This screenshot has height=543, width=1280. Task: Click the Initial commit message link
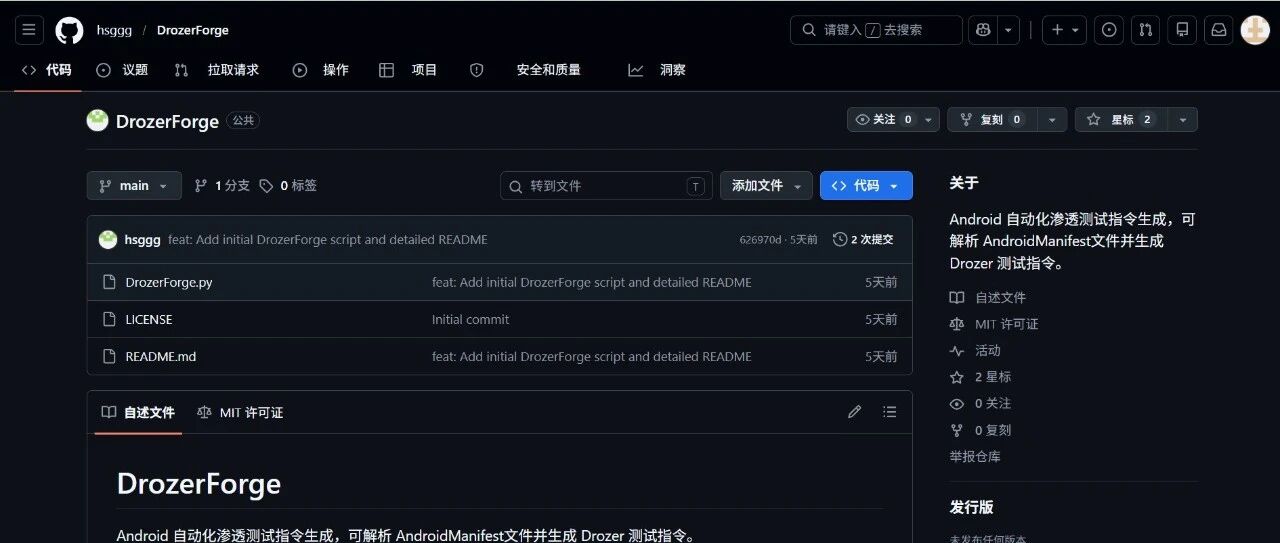[x=470, y=319]
